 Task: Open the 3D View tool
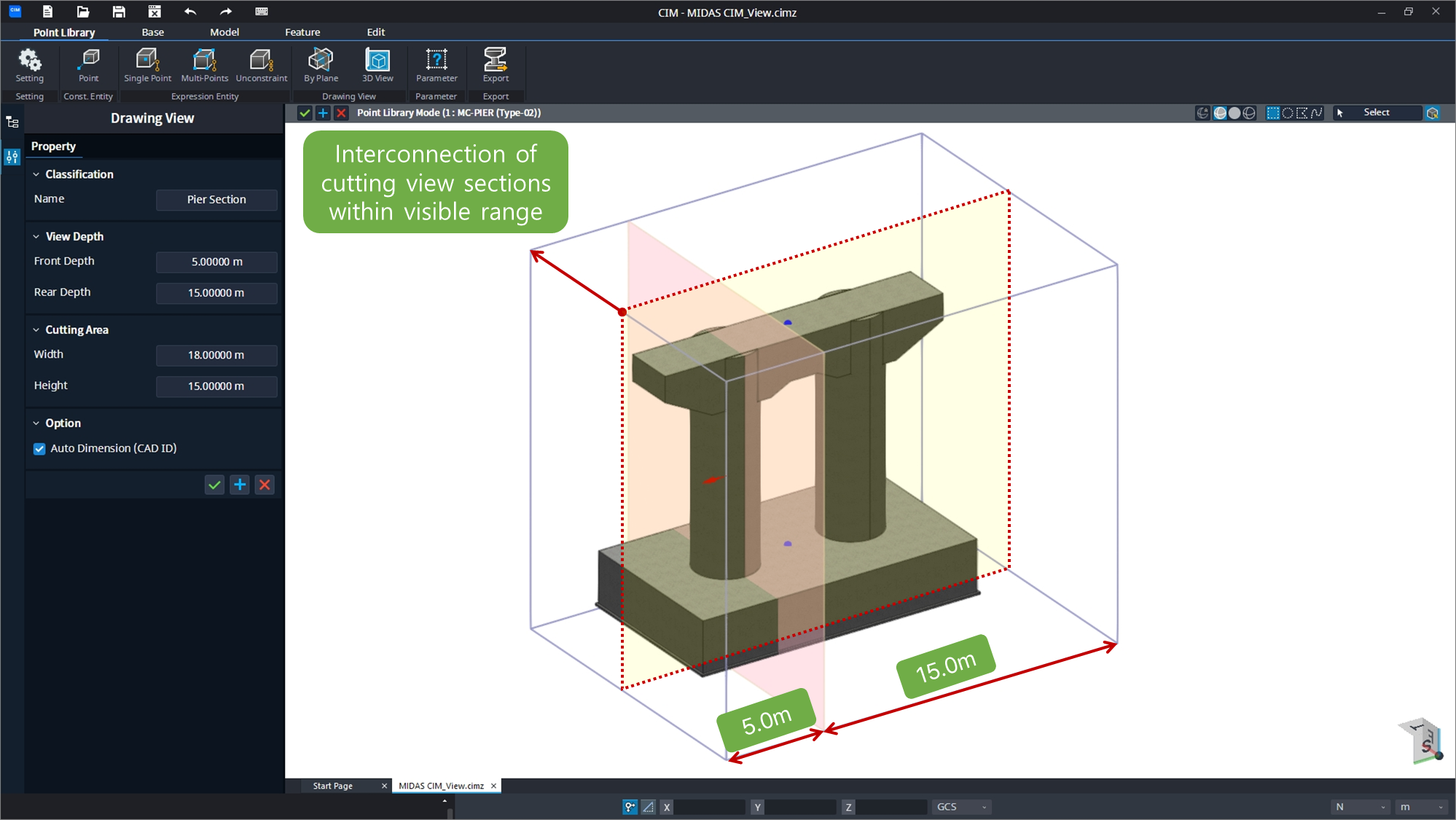coord(377,66)
